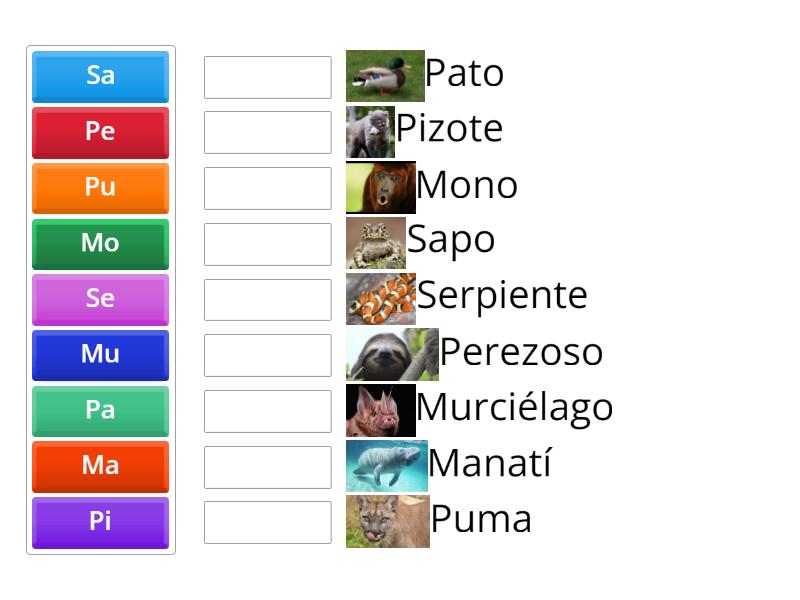Pick the teal 'Pa' syllable tile
Image resolution: width=800 pixels, height=600 pixels.
click(x=100, y=410)
